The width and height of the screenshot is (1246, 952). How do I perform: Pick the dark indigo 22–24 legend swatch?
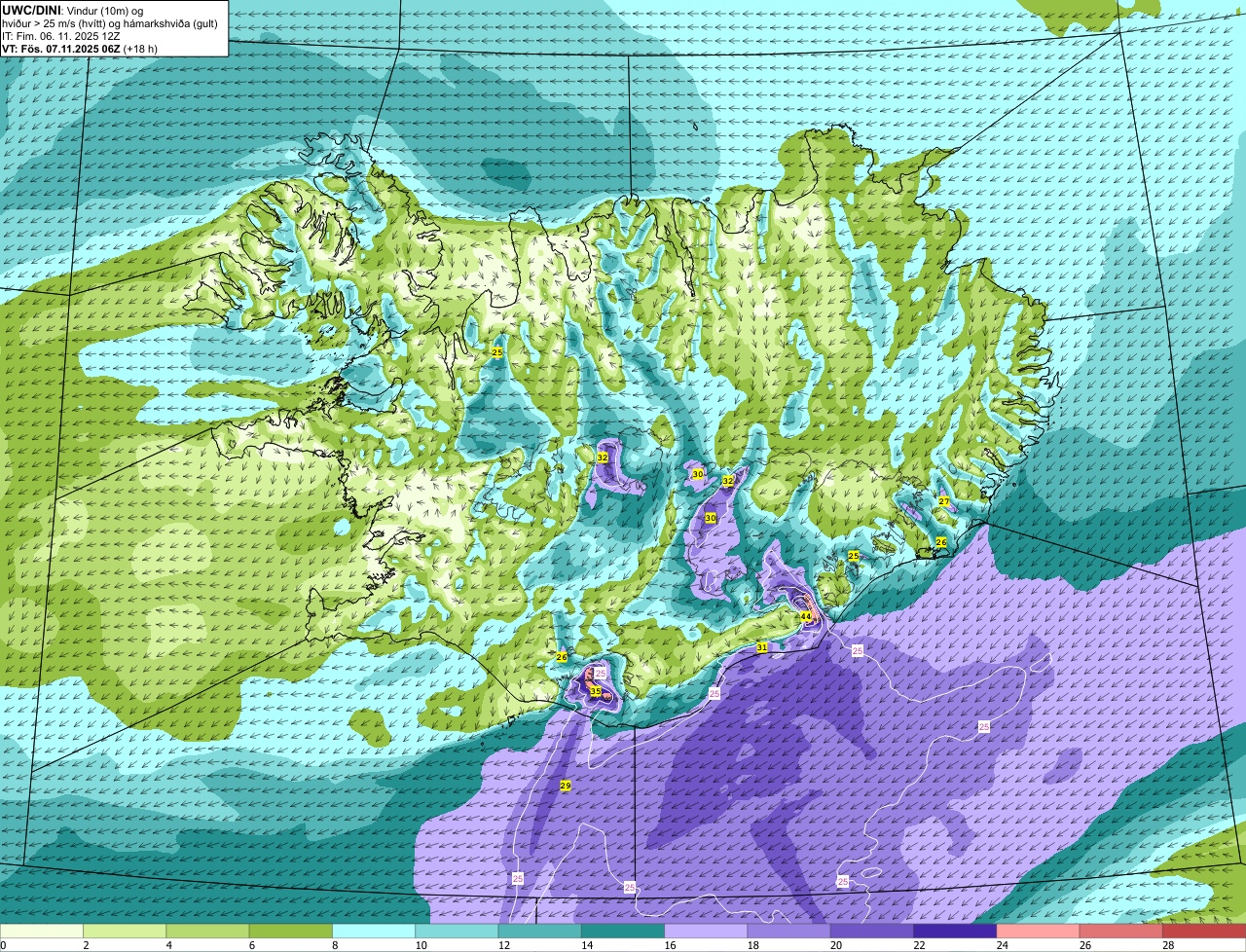tap(955, 932)
